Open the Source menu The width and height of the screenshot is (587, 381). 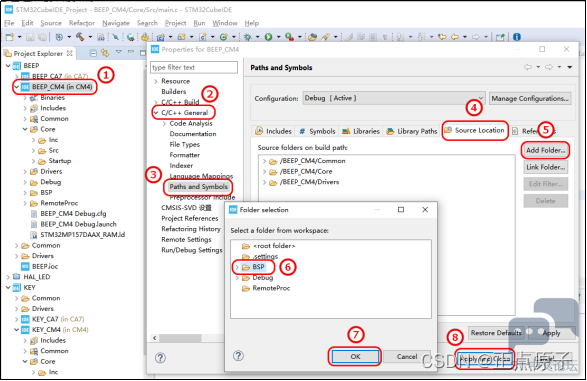(x=51, y=23)
